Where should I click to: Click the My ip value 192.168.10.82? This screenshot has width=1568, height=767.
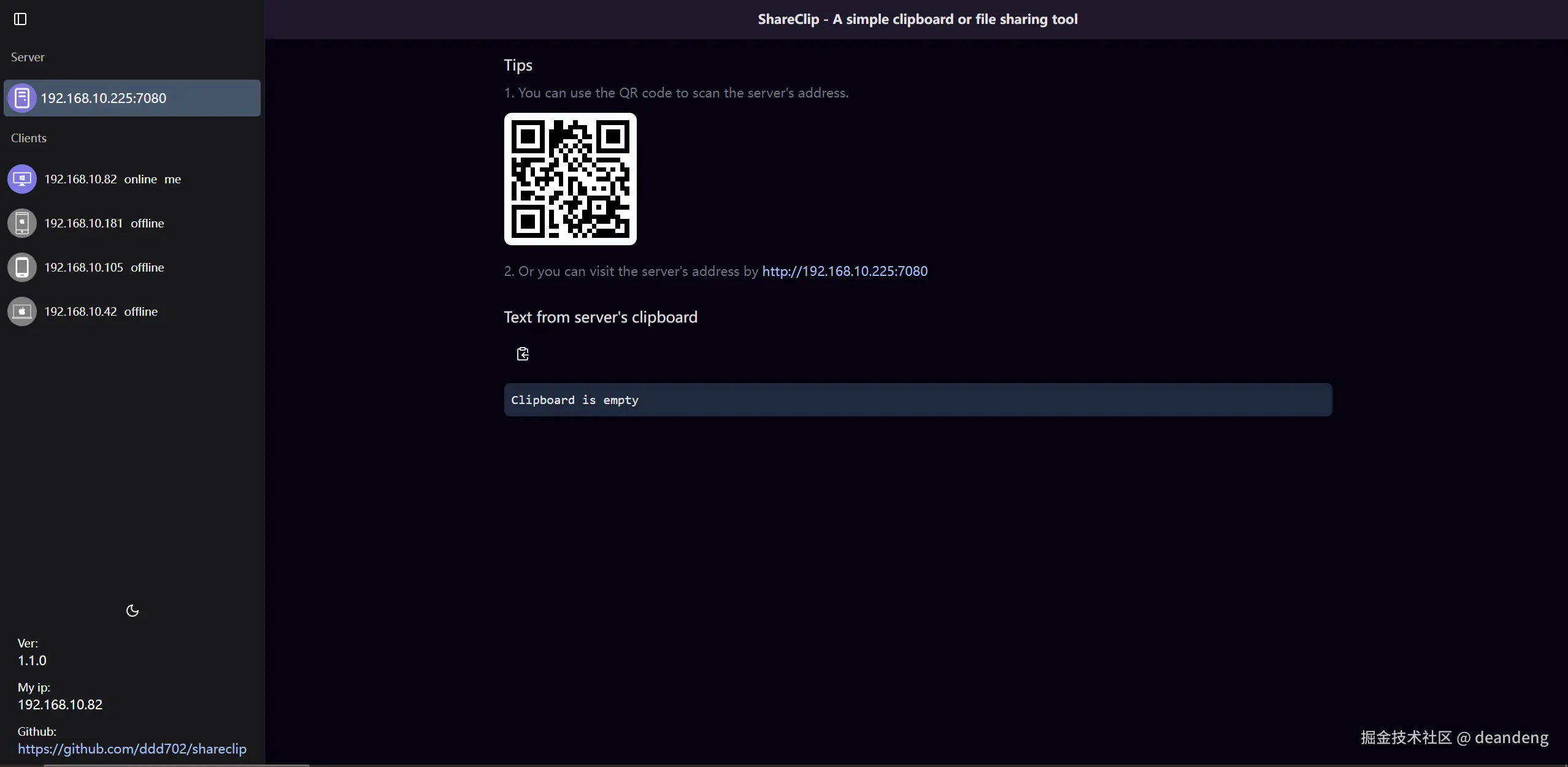60,704
